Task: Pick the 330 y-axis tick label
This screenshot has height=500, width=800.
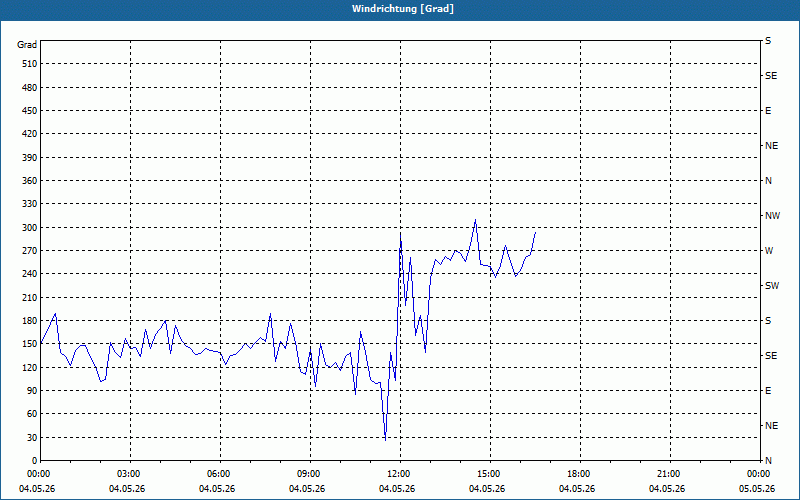Action: 30,204
